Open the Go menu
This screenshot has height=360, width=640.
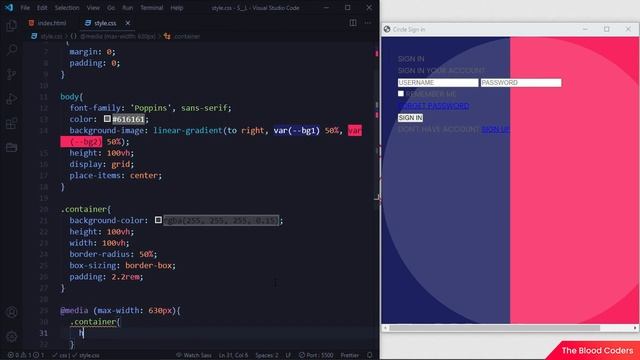(x=111, y=8)
